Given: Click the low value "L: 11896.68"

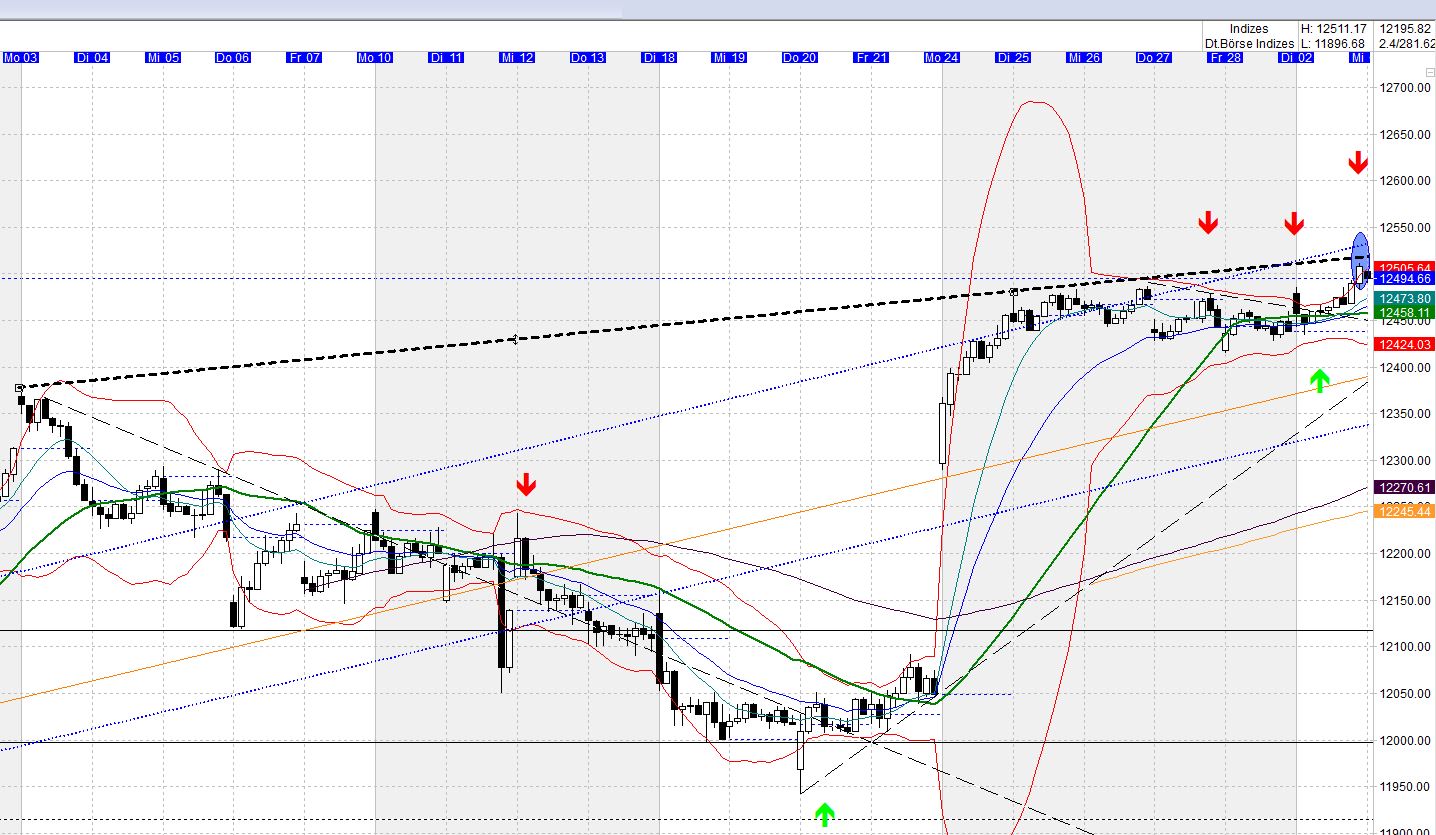Looking at the screenshot, I should point(1334,44).
